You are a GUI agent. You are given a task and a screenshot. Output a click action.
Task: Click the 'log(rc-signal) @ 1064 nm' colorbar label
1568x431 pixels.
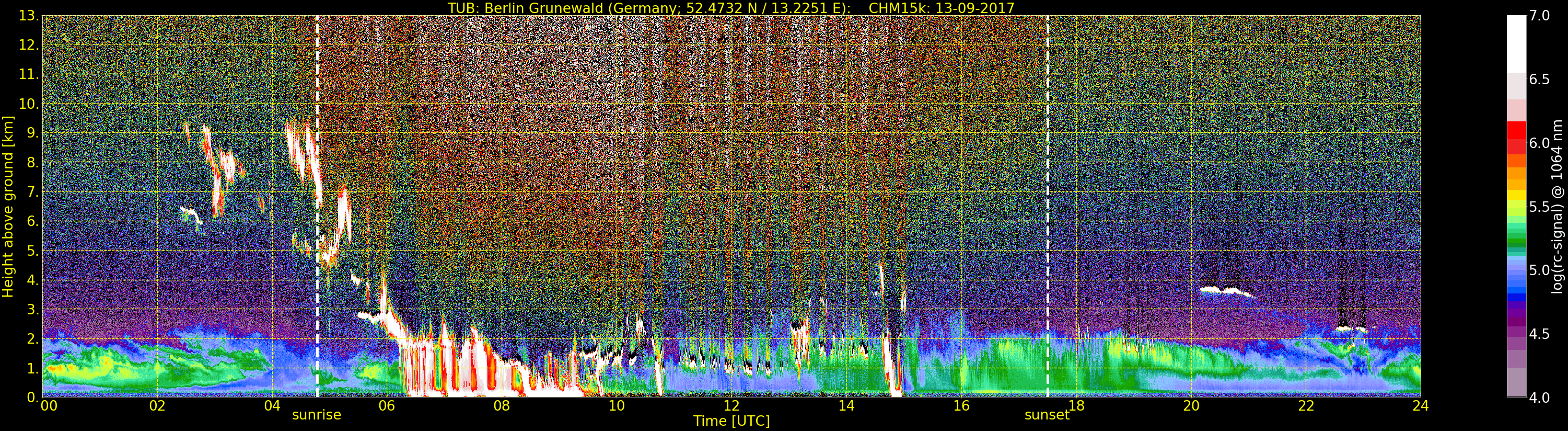click(1556, 207)
